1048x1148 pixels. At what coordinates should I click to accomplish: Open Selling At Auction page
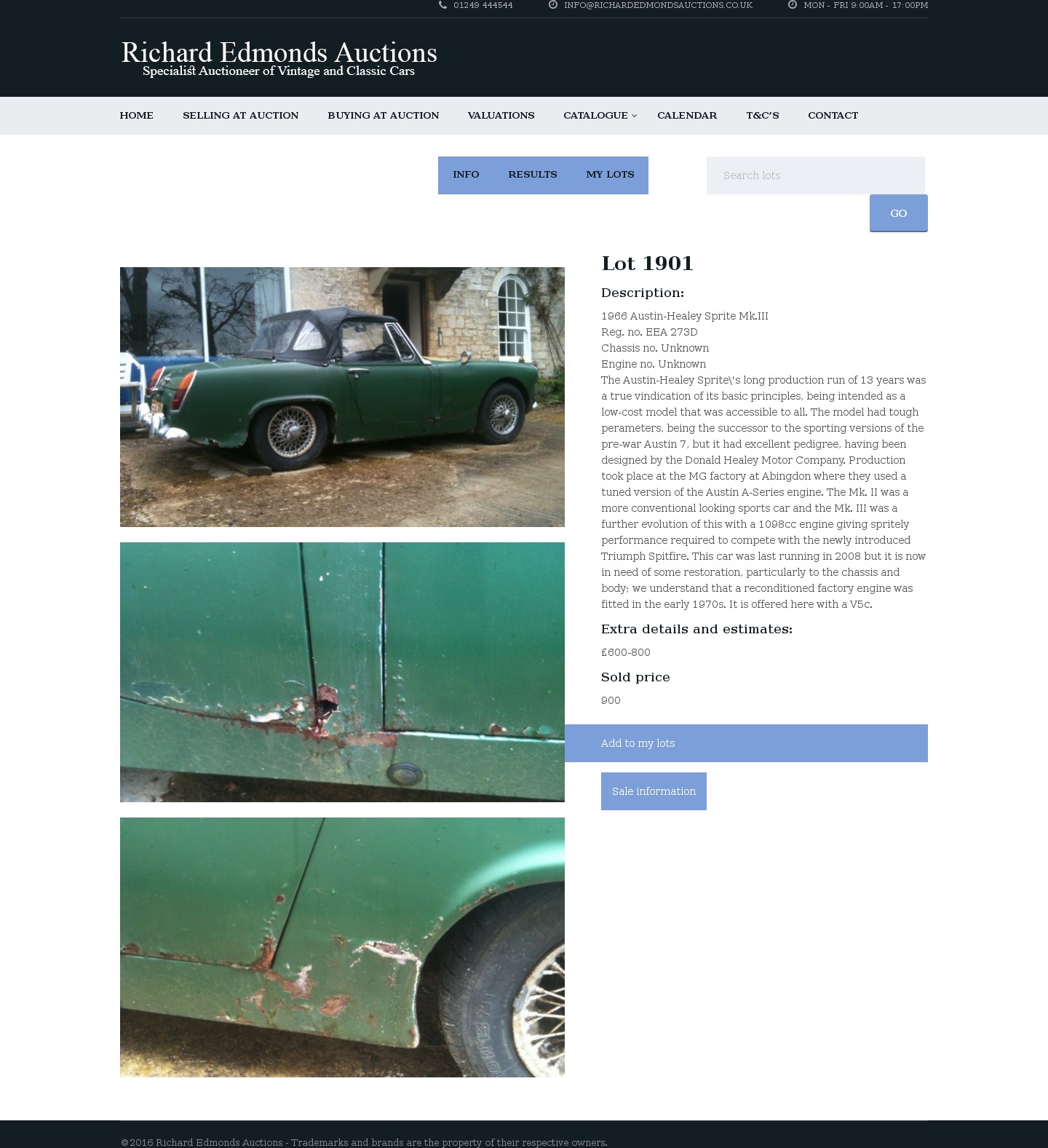[240, 116]
